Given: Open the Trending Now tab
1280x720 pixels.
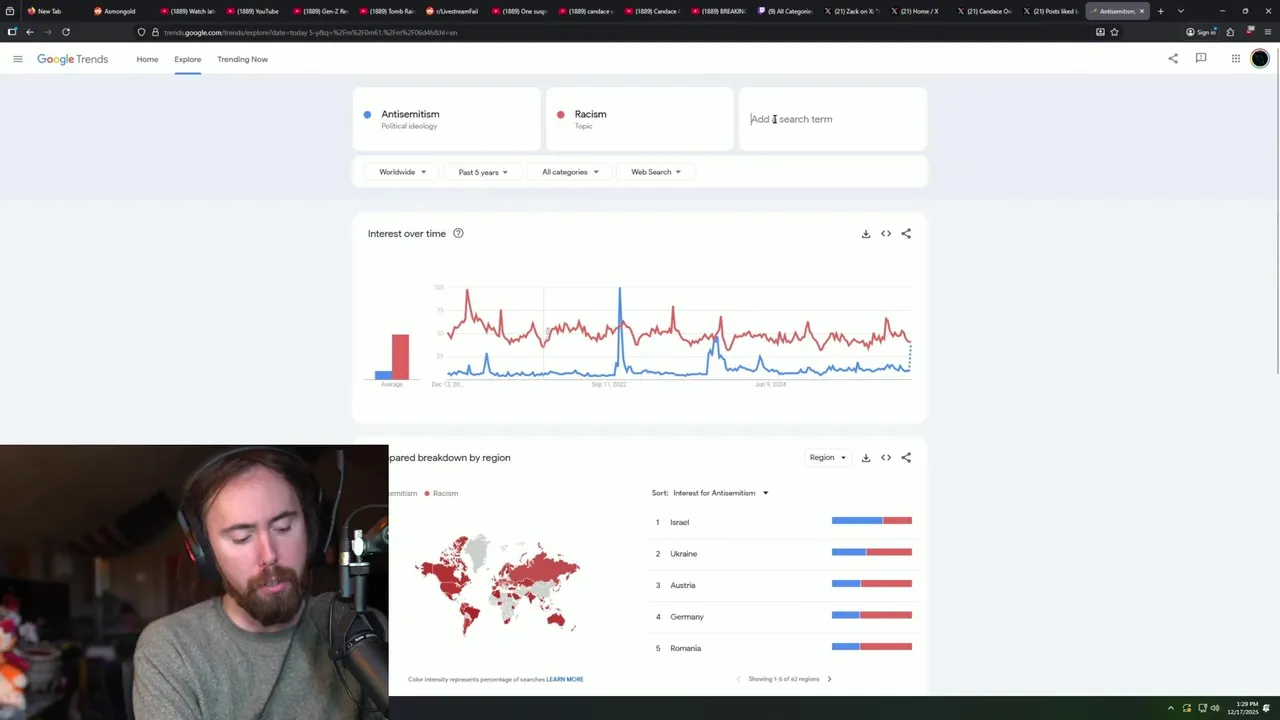Looking at the screenshot, I should [242, 59].
